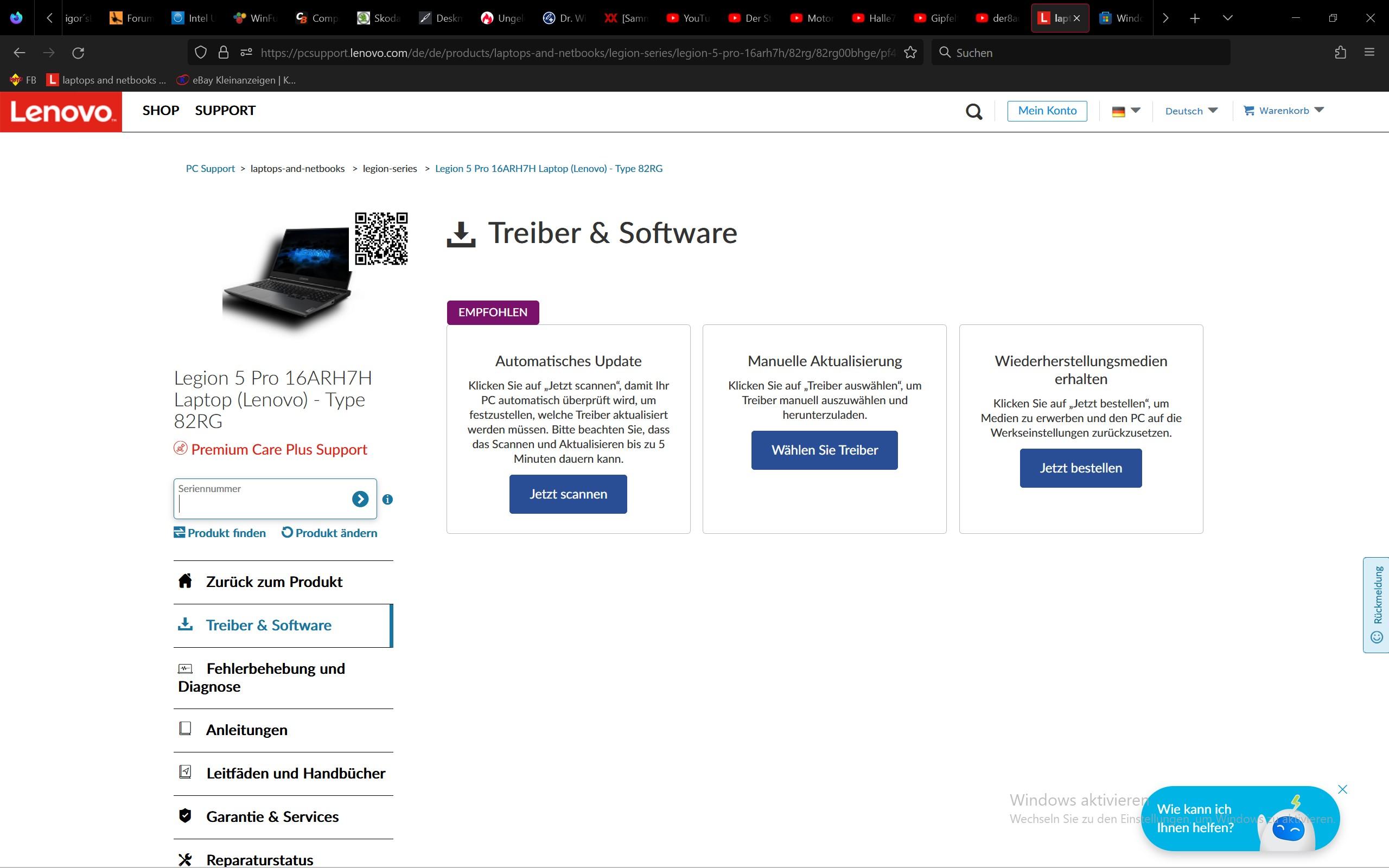Close the chat assistant bubble

click(x=1342, y=789)
